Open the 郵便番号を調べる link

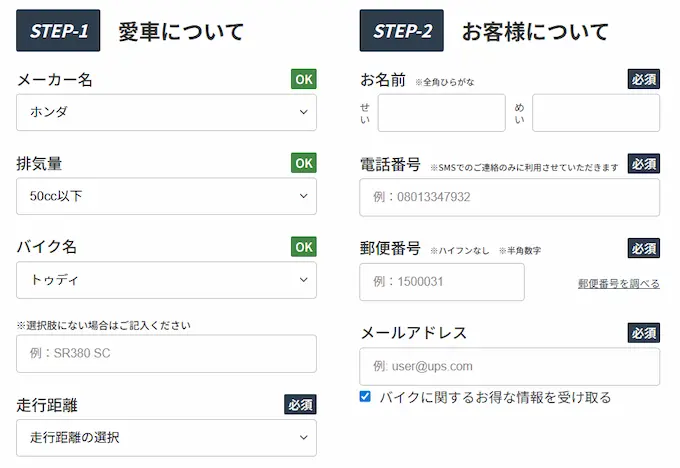point(618,284)
